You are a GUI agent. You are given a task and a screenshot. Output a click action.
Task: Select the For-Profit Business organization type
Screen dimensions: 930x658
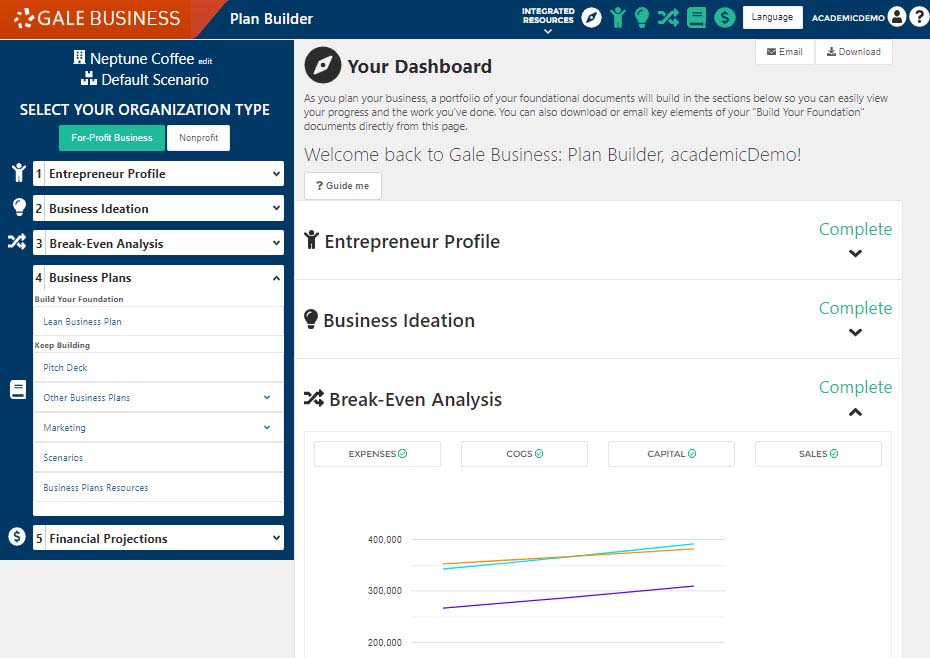(112, 138)
